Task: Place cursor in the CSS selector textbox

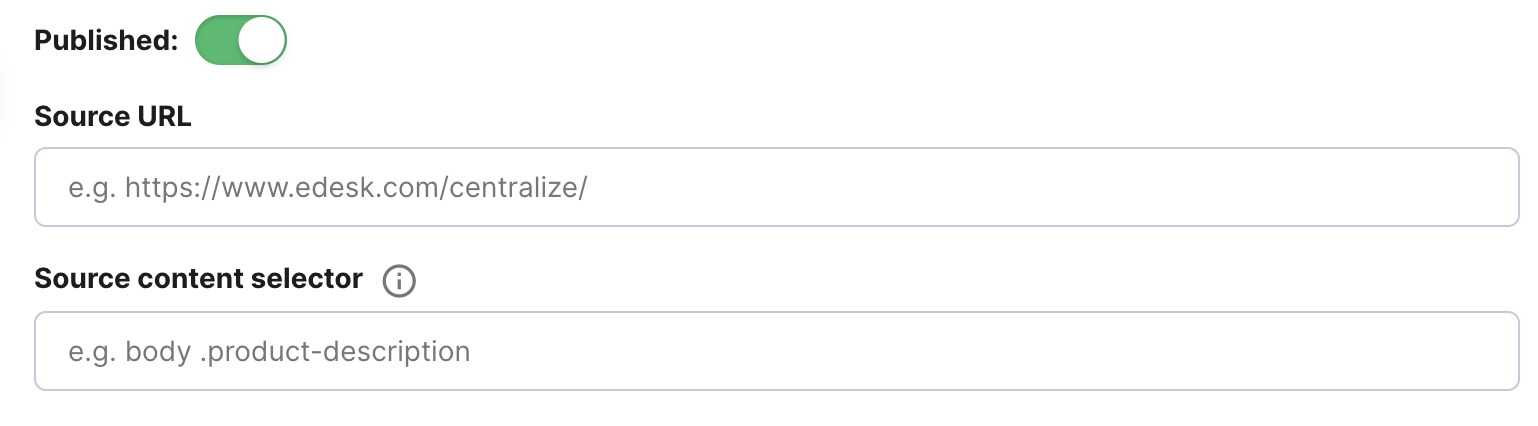Action: pos(777,351)
